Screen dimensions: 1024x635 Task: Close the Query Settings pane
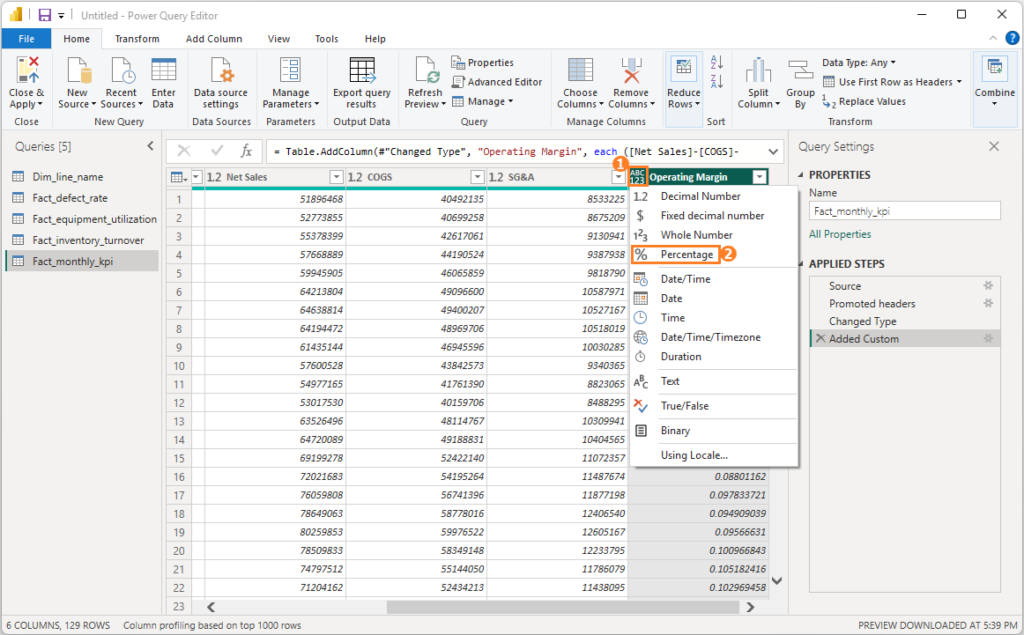point(994,146)
